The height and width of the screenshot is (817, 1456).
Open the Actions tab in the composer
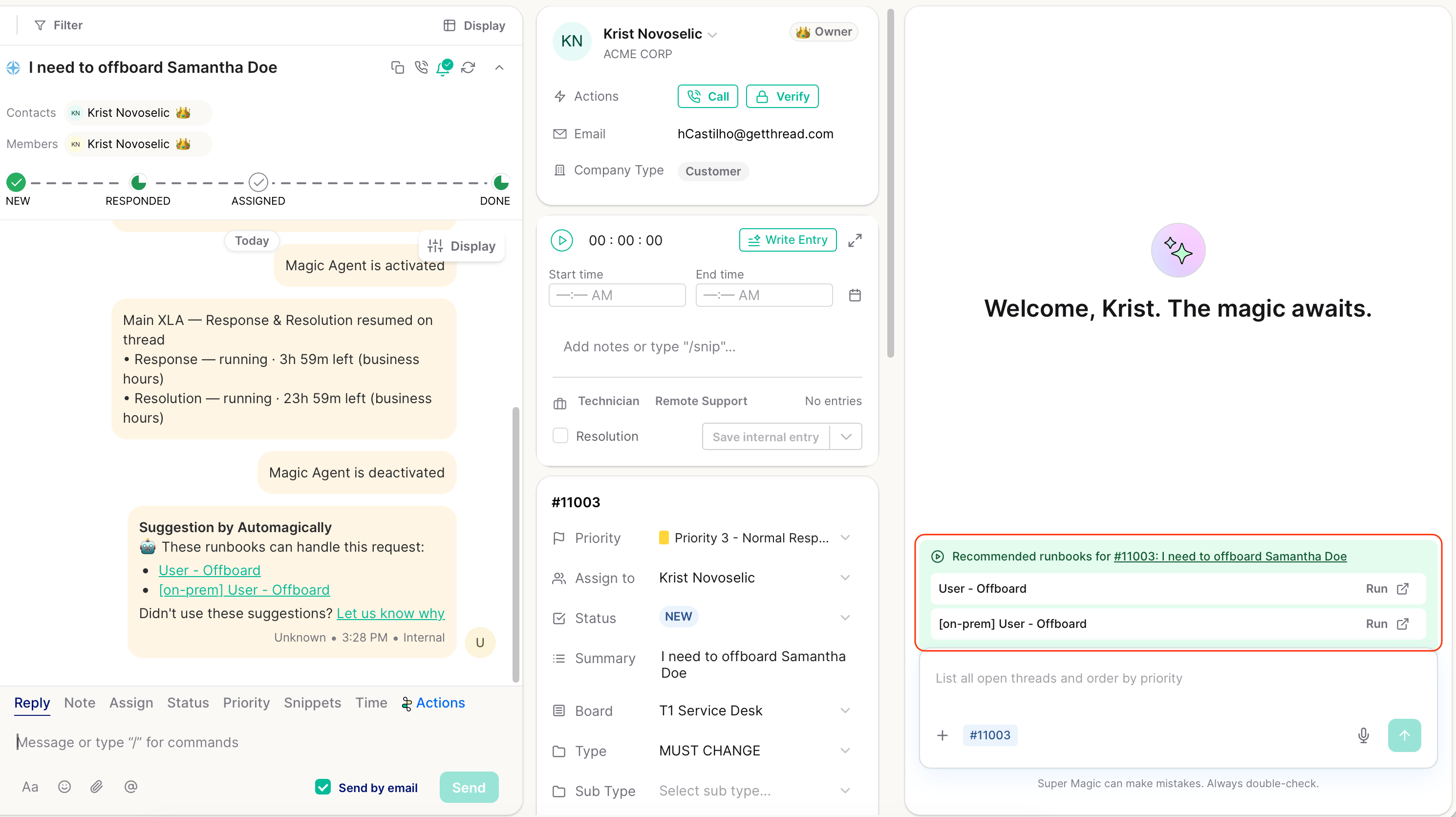(433, 703)
